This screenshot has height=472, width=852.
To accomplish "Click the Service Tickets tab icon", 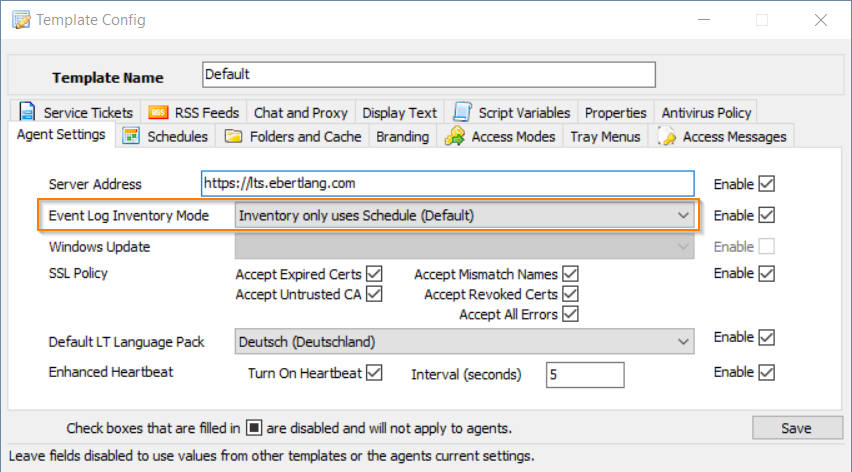I will click(x=26, y=113).
